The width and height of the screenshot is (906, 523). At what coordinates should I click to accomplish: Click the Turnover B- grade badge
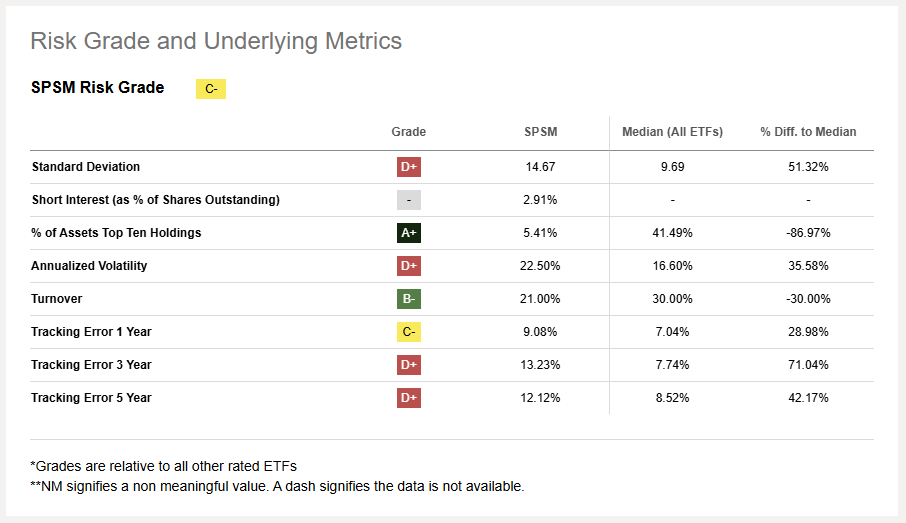408,299
